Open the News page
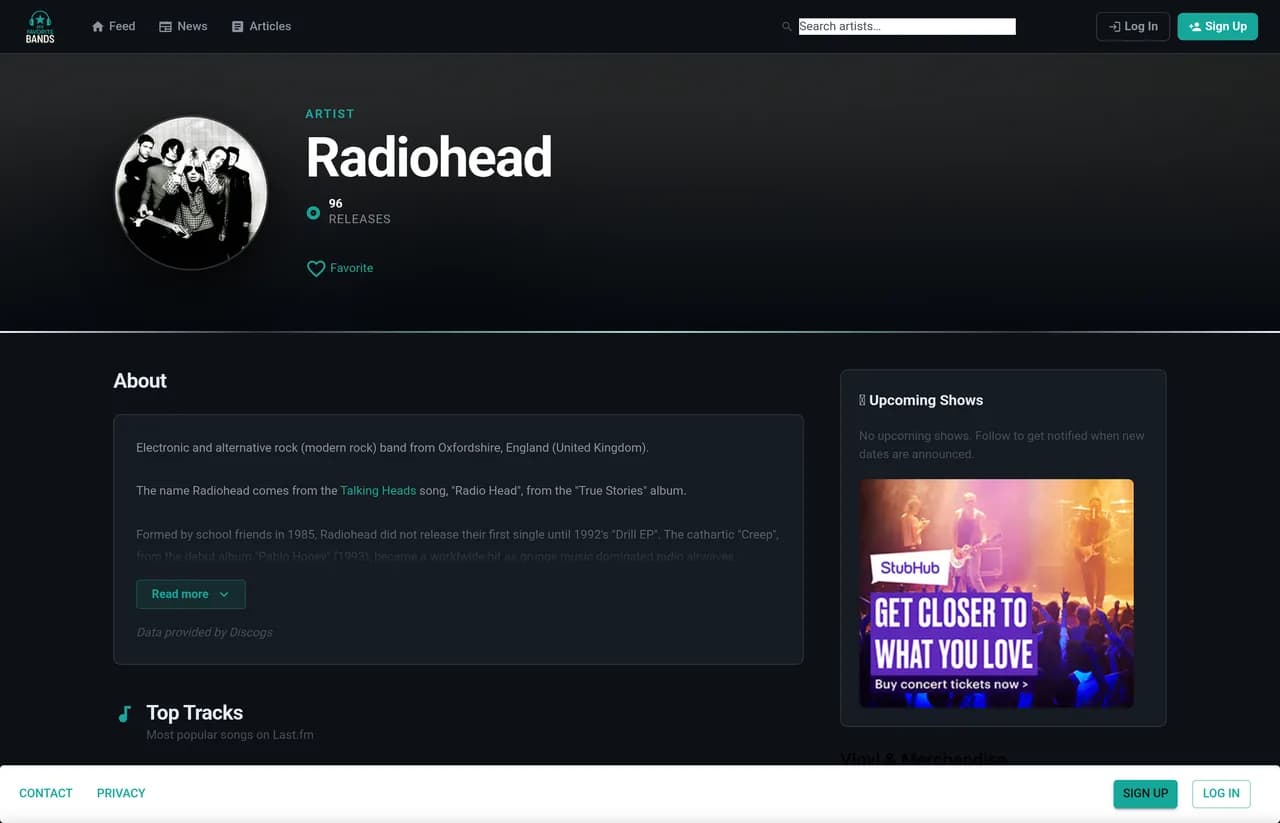Viewport: 1280px width, 823px height. [183, 26]
